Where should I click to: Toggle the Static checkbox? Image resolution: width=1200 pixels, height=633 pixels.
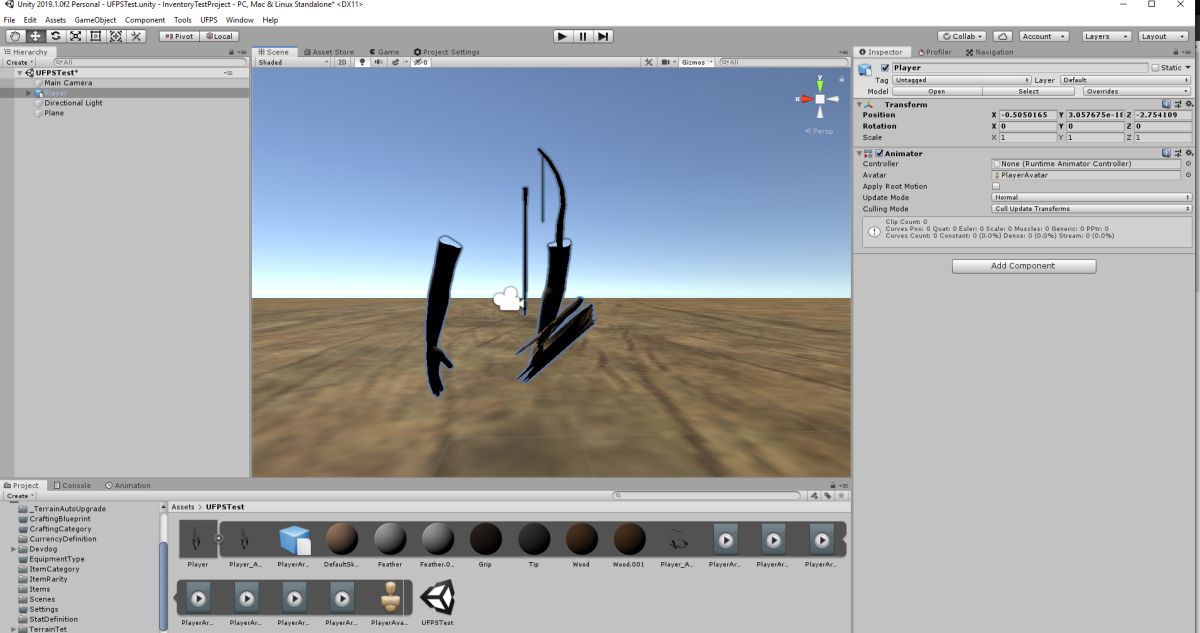1156,68
